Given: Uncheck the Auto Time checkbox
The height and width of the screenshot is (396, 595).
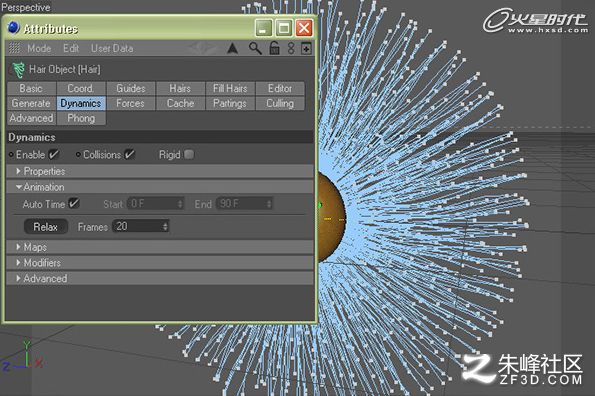Looking at the screenshot, I should [74, 203].
